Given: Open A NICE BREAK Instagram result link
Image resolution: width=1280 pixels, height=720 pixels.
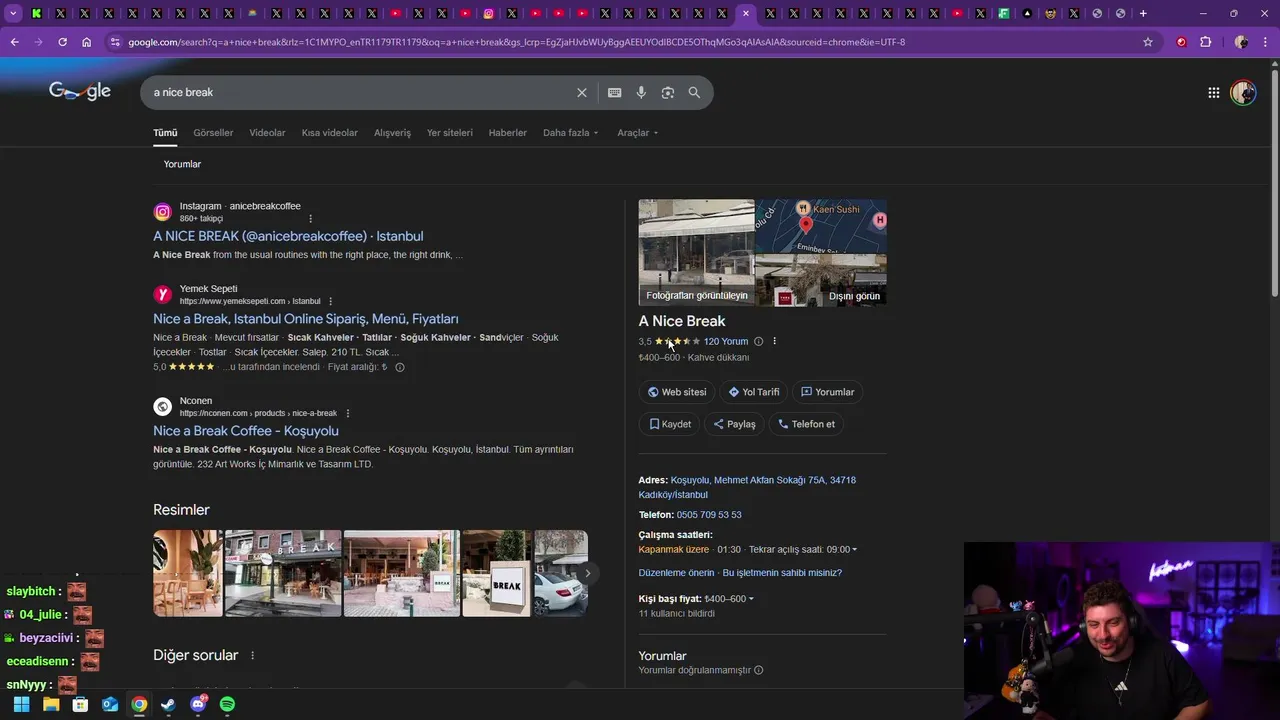Looking at the screenshot, I should pos(288,236).
